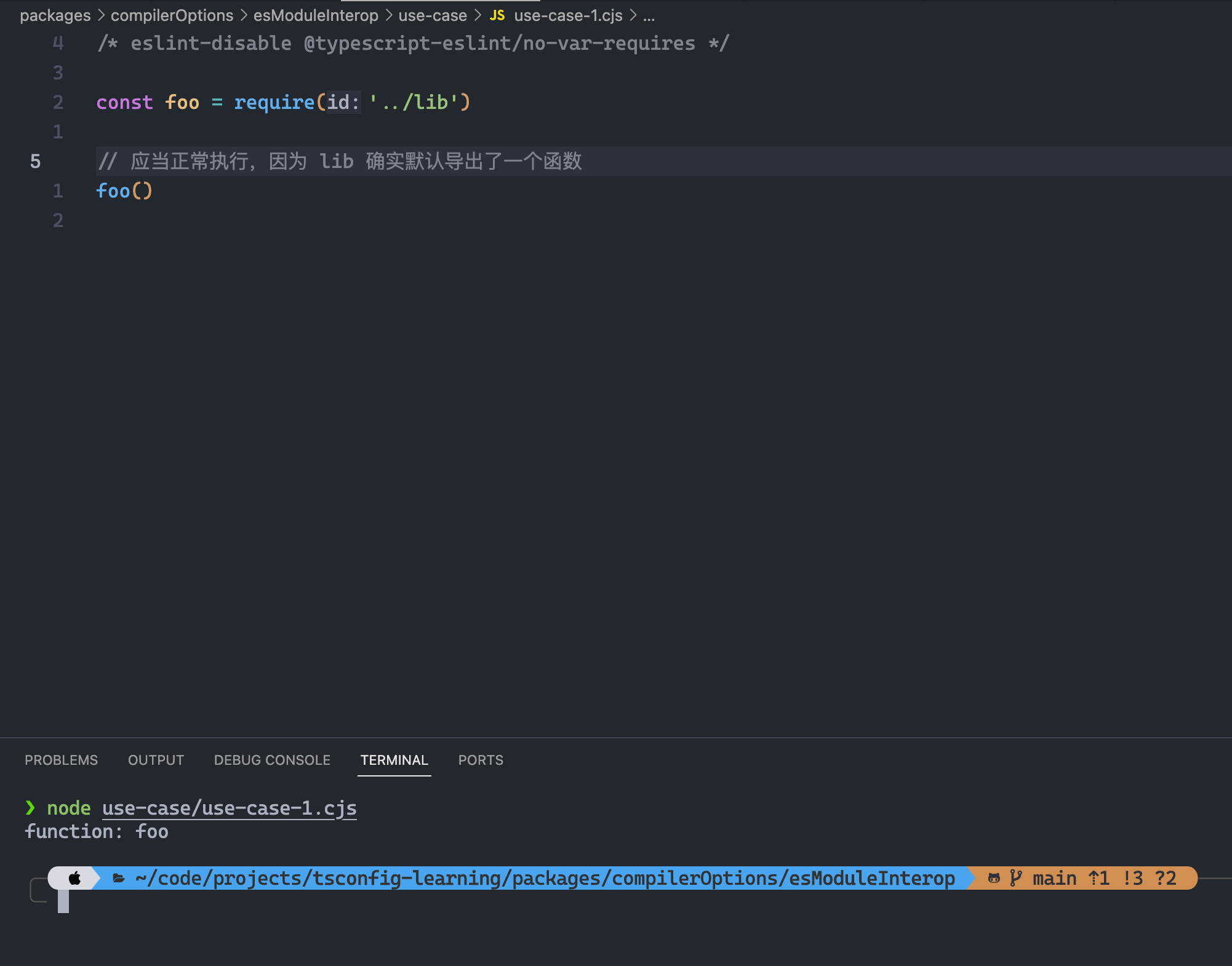Switch to the PROBLEMS panel tab
This screenshot has height=966, width=1232.
(x=61, y=760)
